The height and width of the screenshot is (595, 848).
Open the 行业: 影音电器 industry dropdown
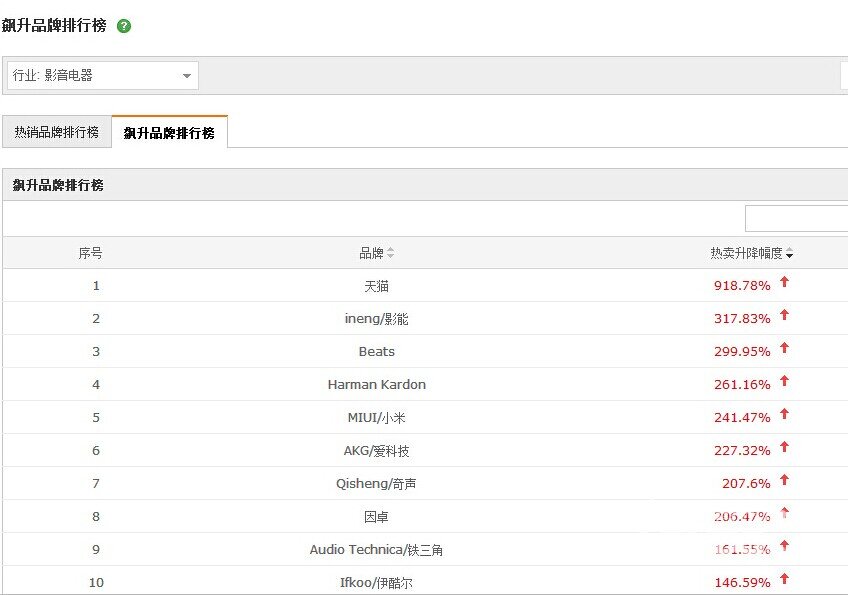coord(103,75)
